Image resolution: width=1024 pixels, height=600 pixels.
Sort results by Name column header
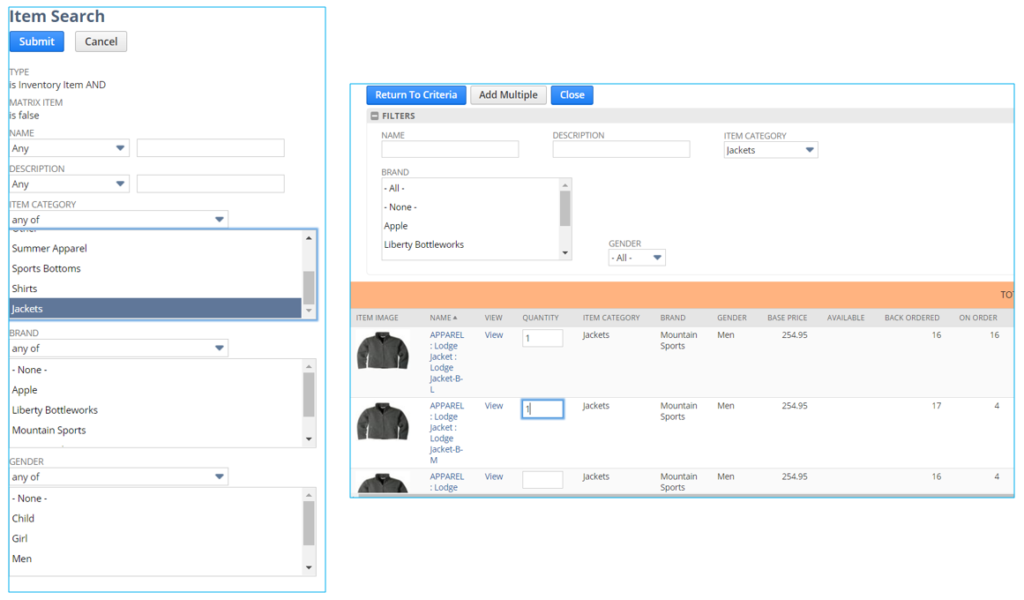(x=444, y=318)
